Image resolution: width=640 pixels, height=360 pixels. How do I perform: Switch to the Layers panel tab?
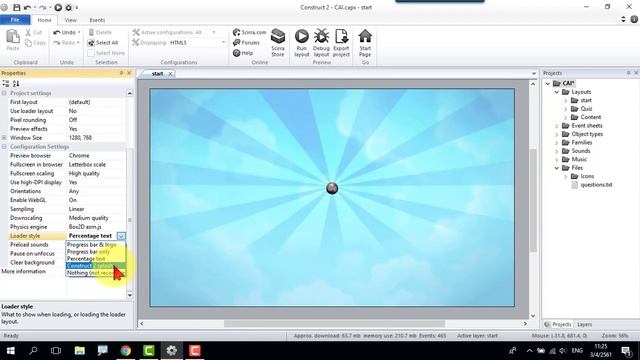584,324
